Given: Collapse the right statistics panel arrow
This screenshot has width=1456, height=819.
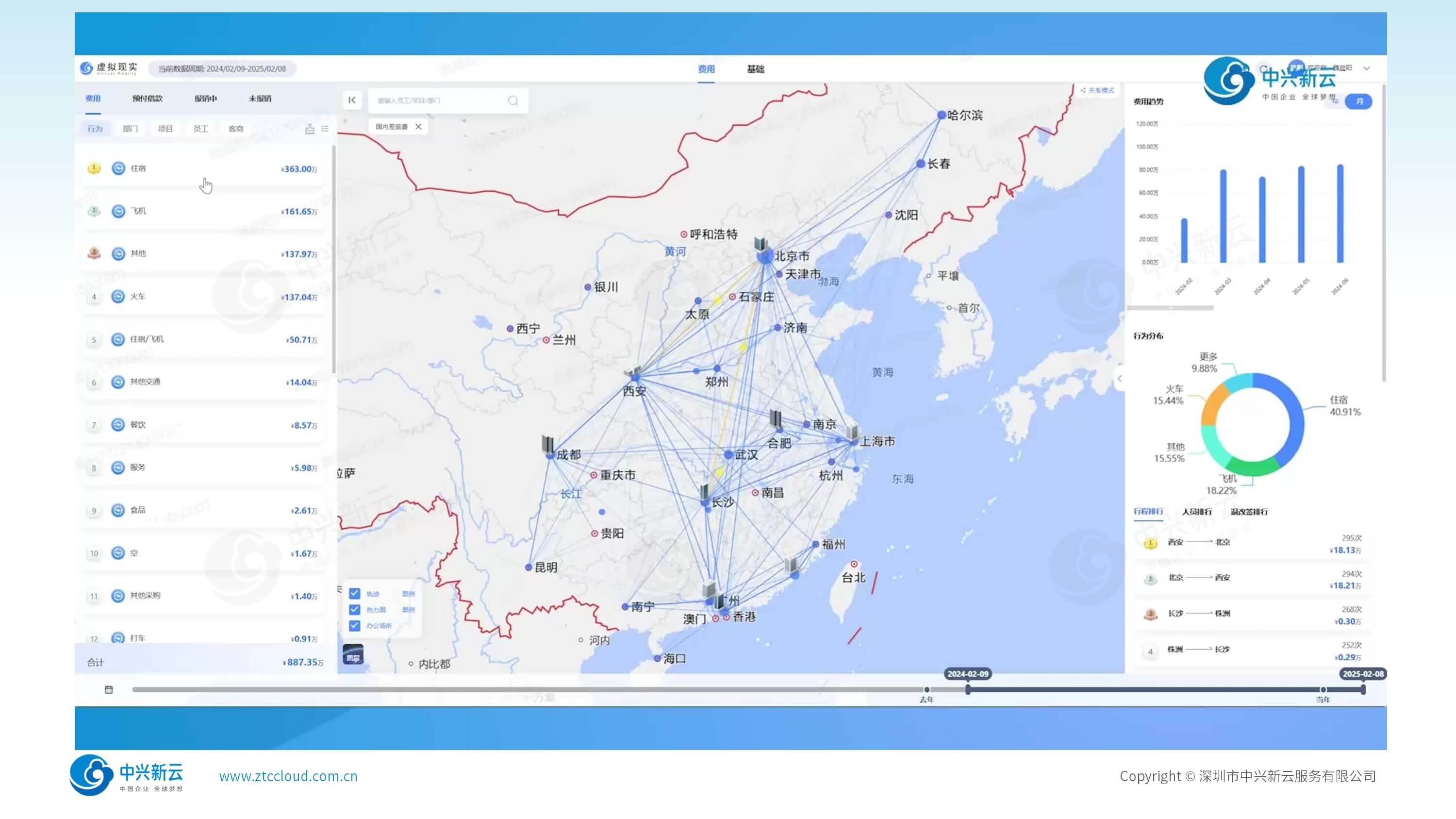Looking at the screenshot, I should coord(1120,379).
